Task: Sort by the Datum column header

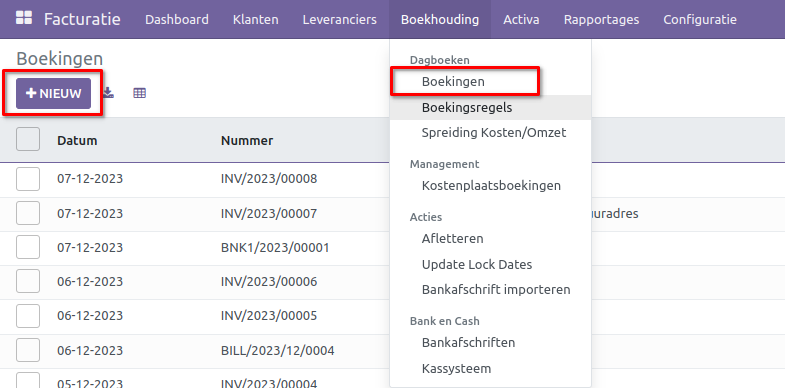Action: (77, 141)
